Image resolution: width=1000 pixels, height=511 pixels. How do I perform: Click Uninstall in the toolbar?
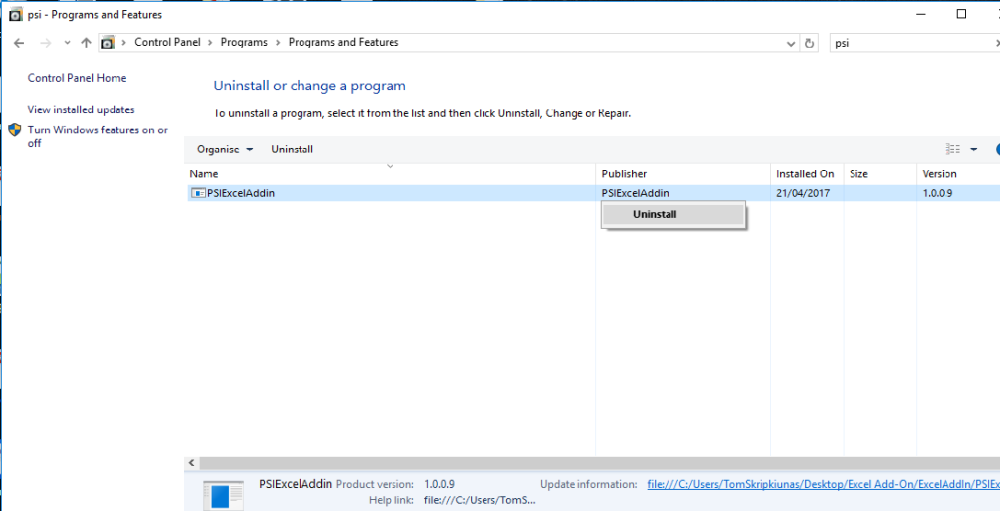[x=292, y=149]
